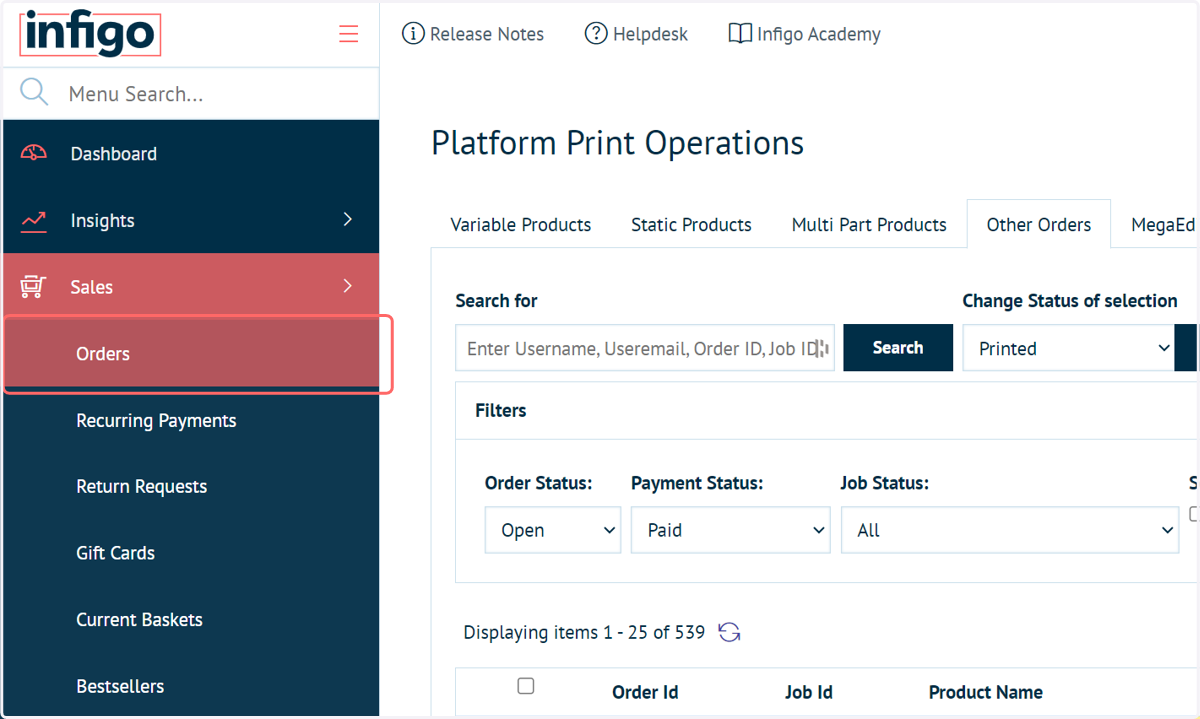The image size is (1200, 719).
Task: Click the Sales cart icon
Action: pos(33,287)
